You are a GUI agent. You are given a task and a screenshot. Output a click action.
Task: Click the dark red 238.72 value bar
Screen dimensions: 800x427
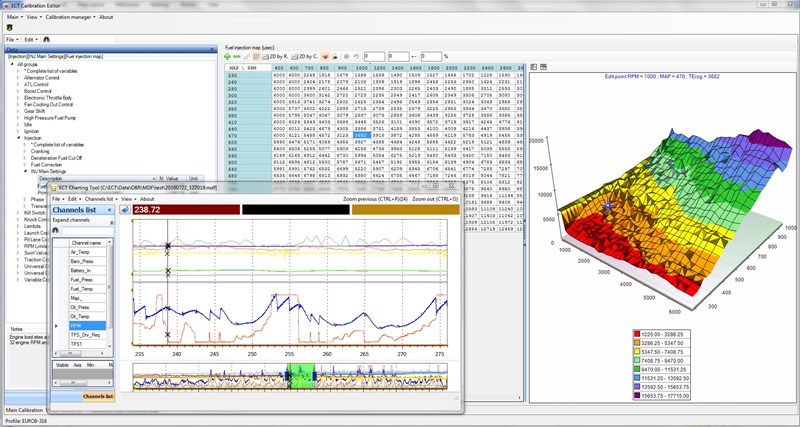coord(186,210)
